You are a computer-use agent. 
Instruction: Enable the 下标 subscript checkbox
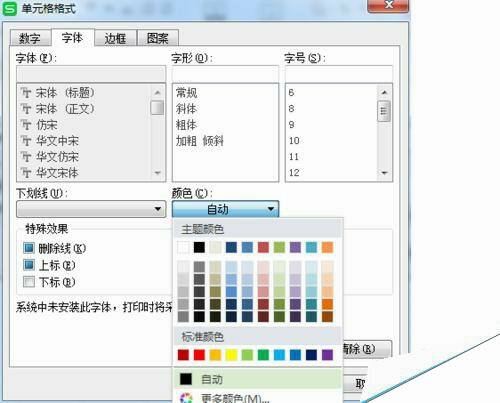29,282
